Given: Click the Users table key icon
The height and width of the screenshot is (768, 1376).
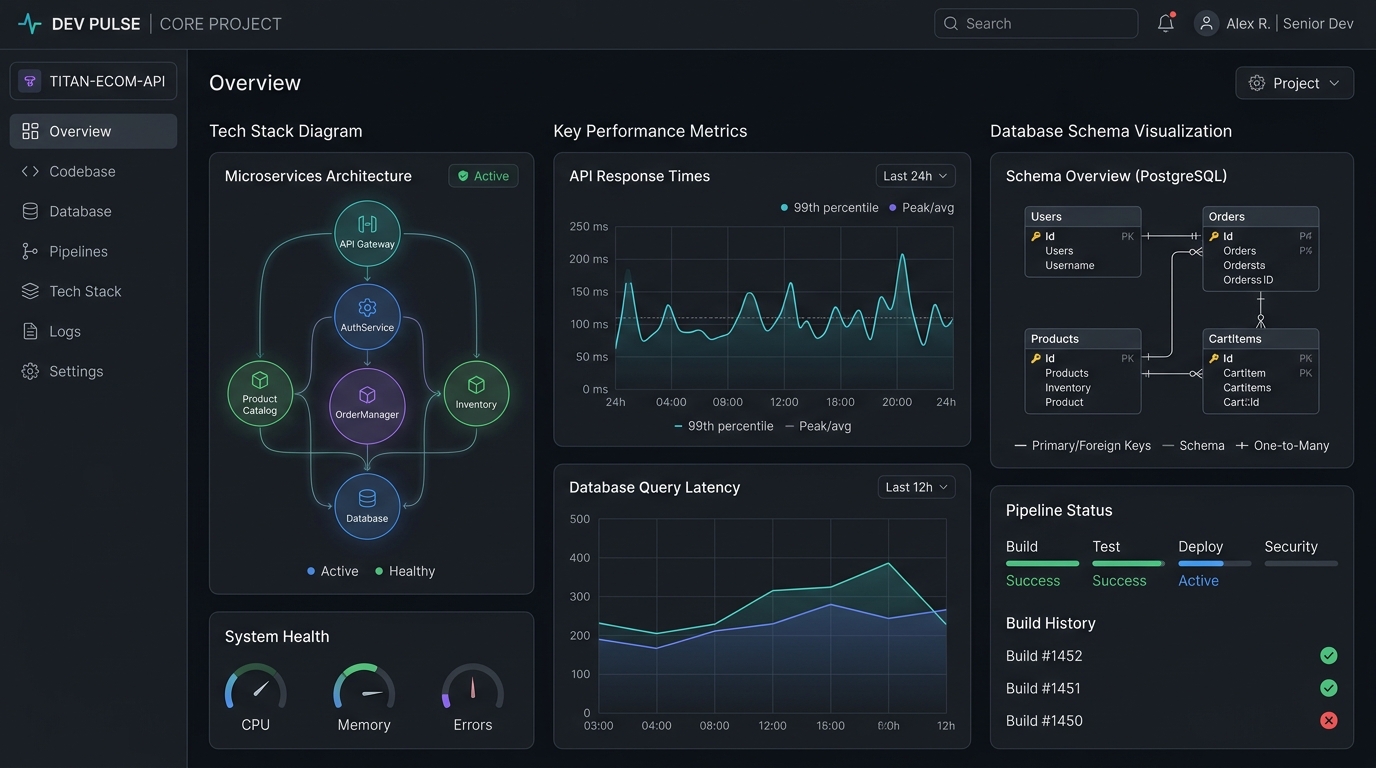Looking at the screenshot, I should click(x=1036, y=237).
